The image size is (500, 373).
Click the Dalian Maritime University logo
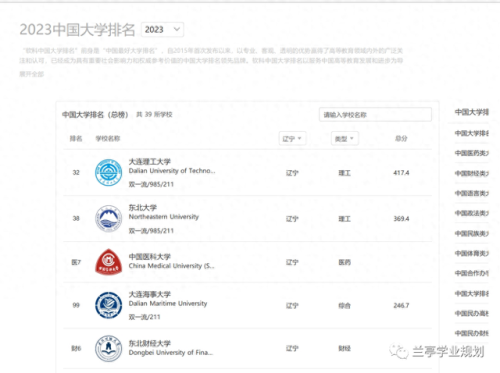pyautogui.click(x=108, y=305)
